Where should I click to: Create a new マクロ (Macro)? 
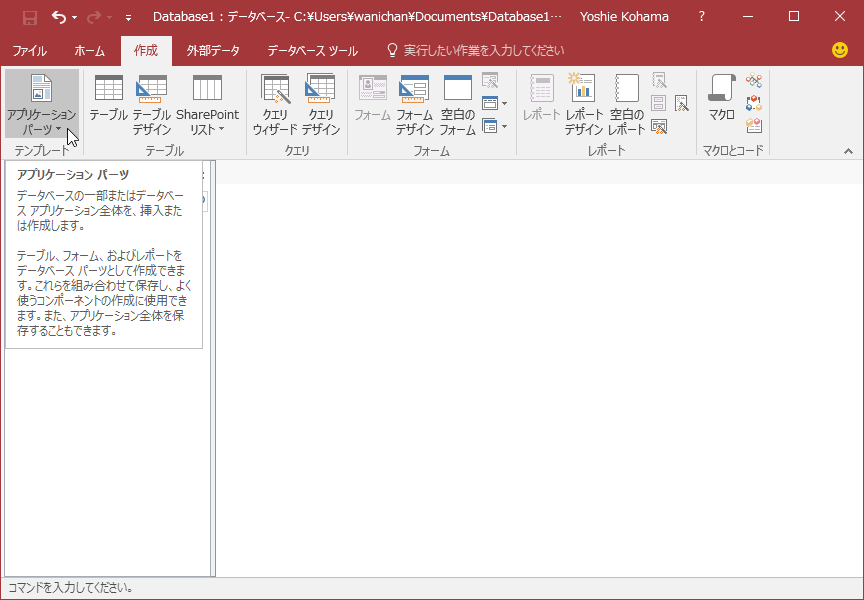[722, 99]
